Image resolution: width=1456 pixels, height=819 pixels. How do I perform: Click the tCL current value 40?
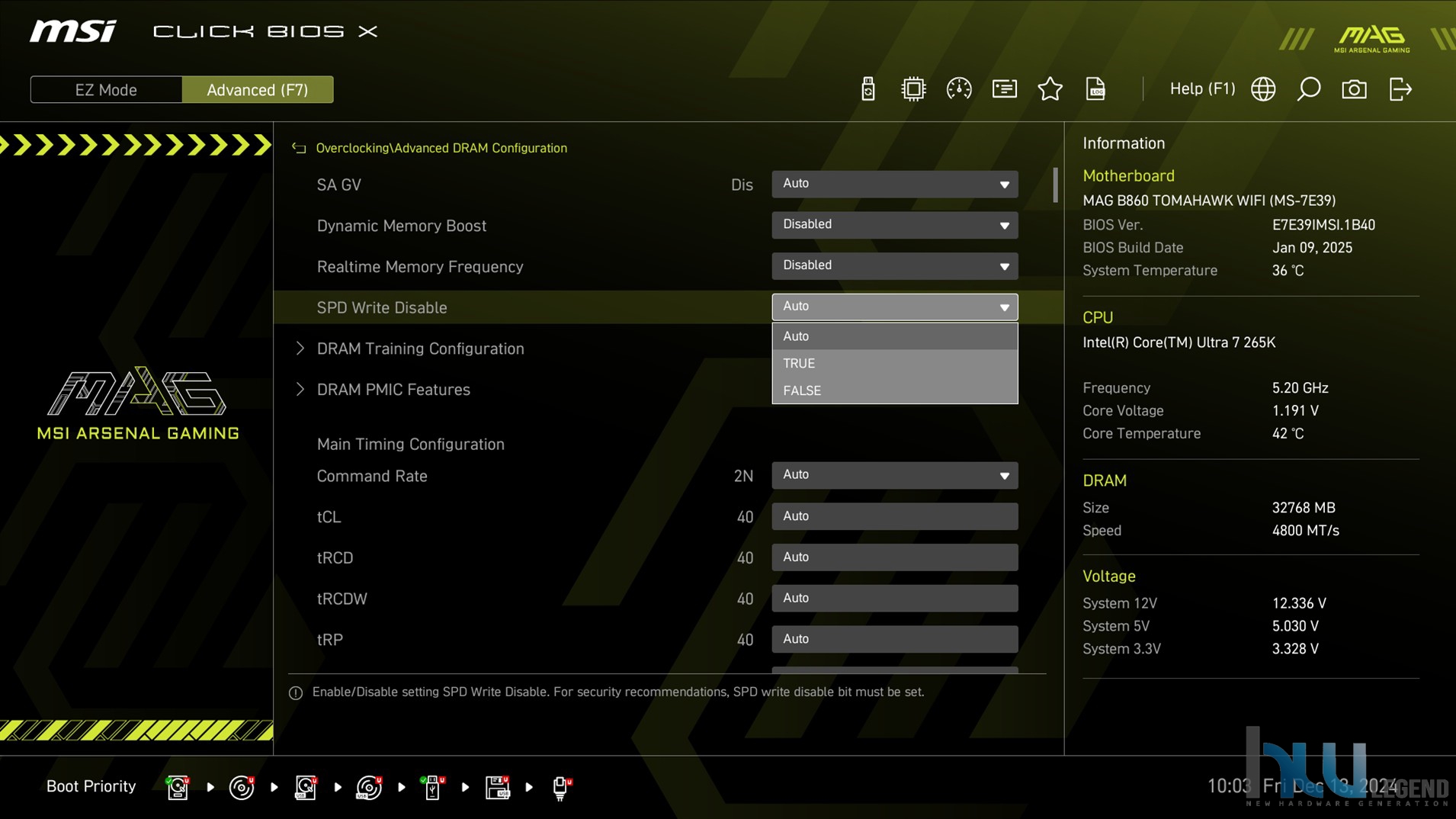point(745,517)
